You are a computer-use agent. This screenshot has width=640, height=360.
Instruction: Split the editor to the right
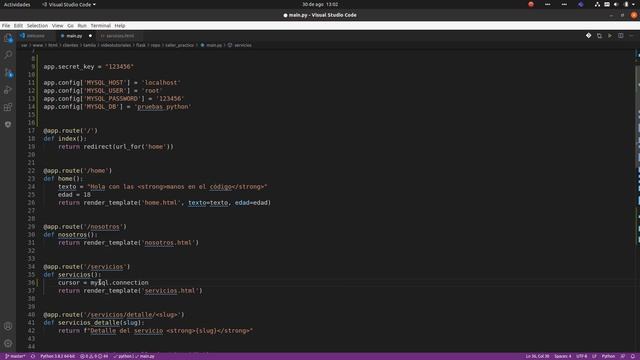tap(620, 36)
